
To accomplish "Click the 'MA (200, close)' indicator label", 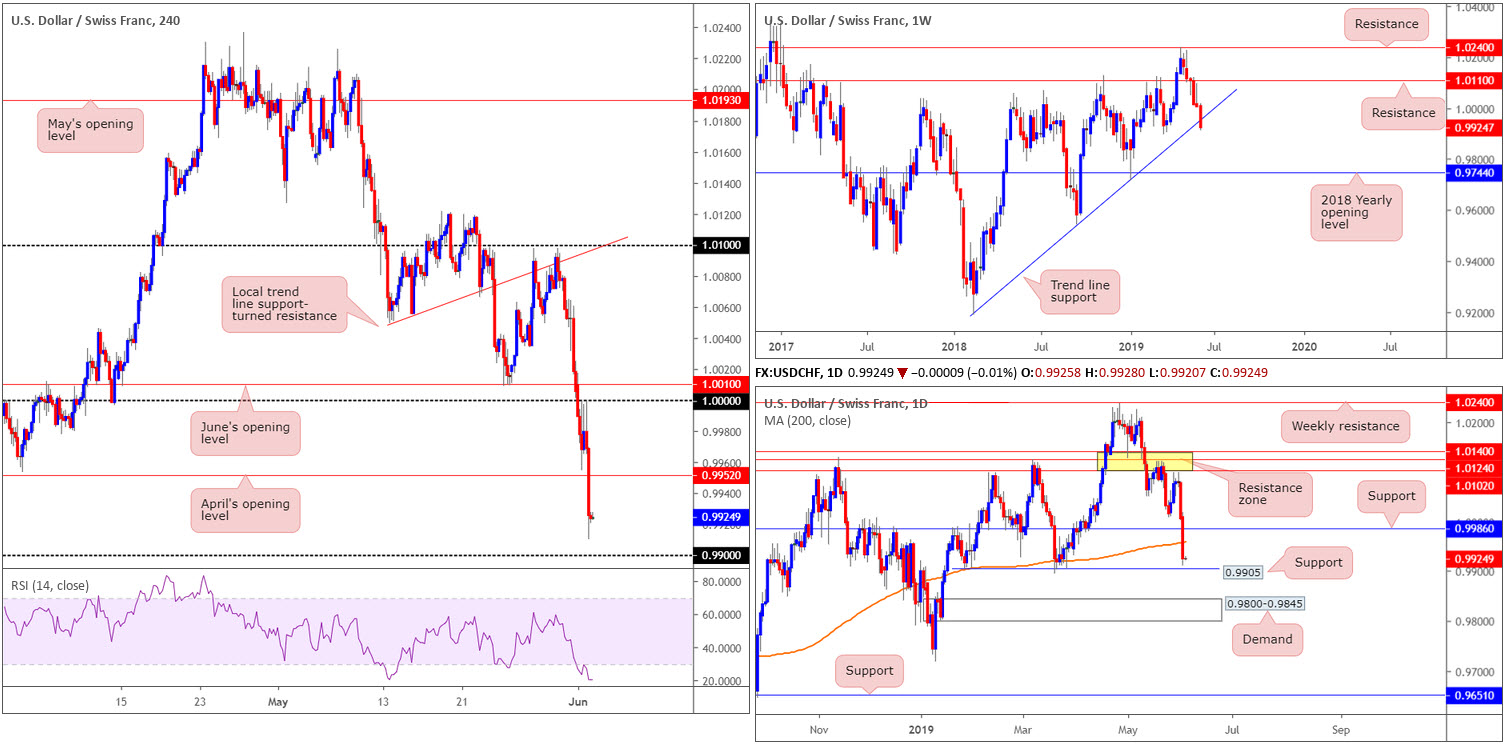I will click(809, 420).
